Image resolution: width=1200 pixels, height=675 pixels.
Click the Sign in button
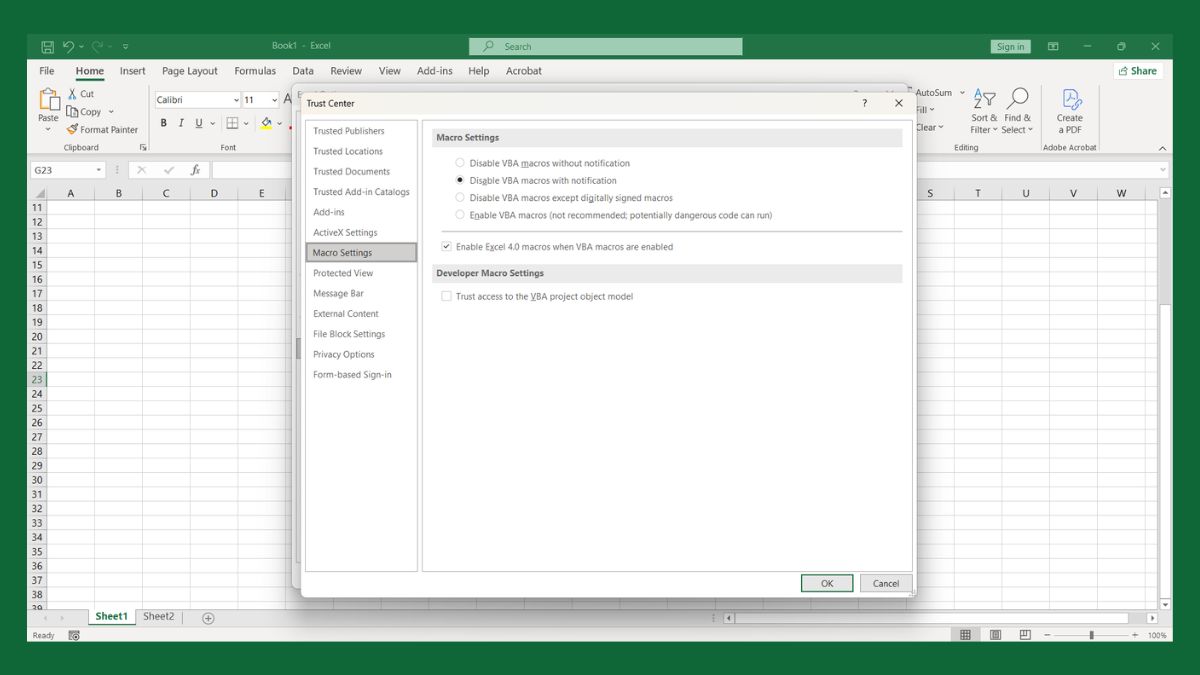1011,47
